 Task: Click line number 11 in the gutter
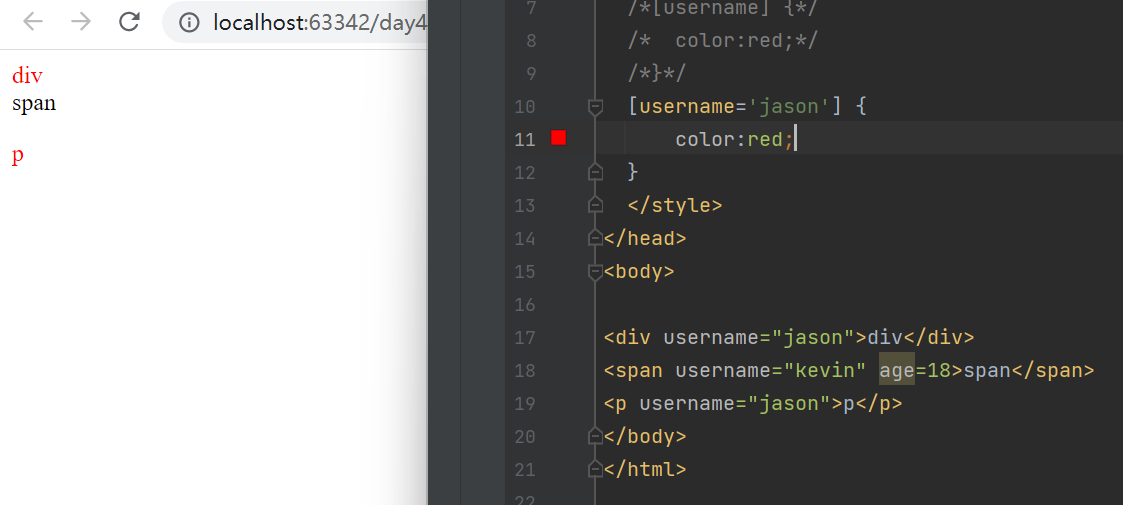(x=525, y=140)
